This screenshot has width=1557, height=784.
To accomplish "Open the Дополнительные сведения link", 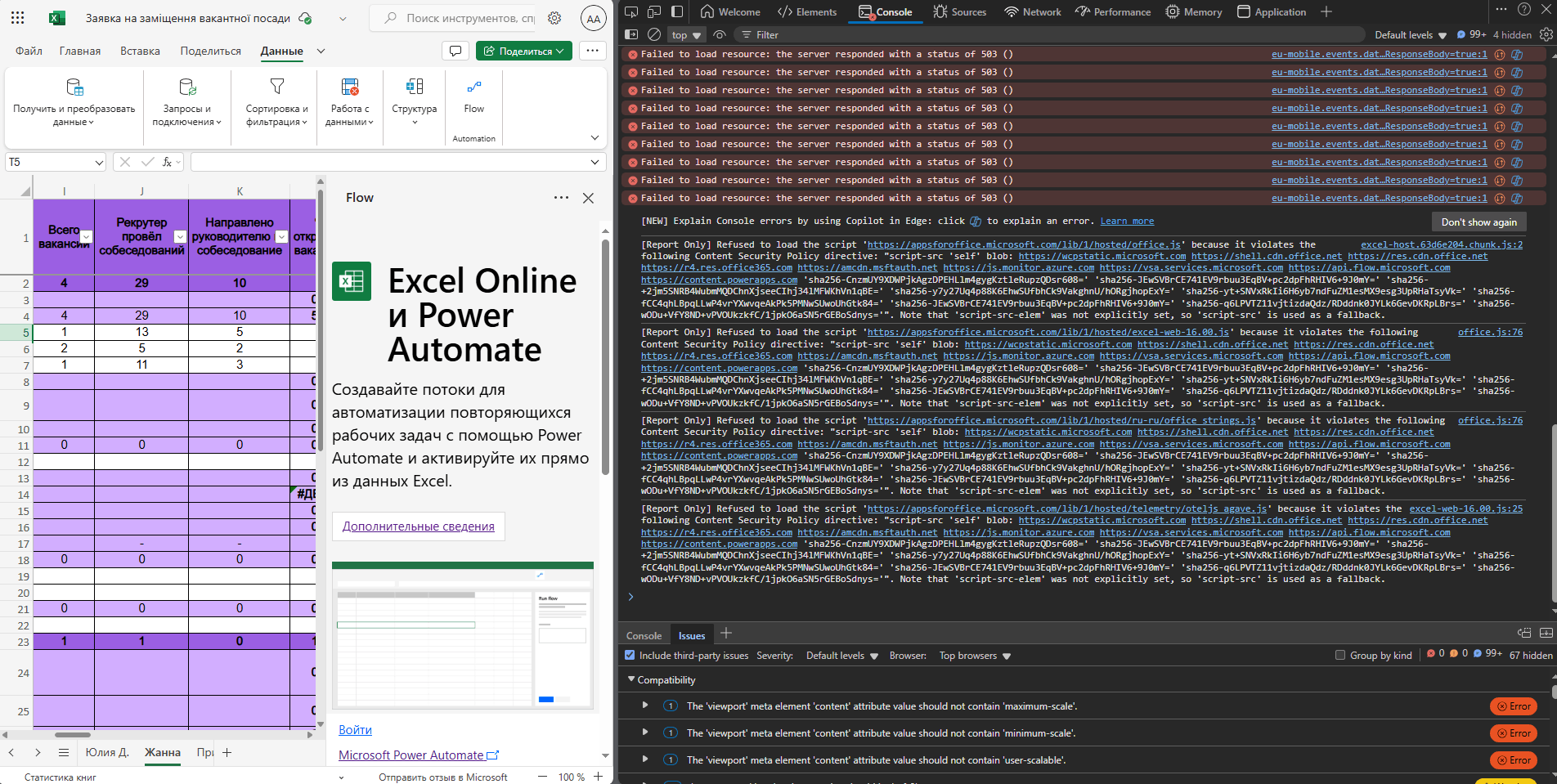I will [418, 526].
